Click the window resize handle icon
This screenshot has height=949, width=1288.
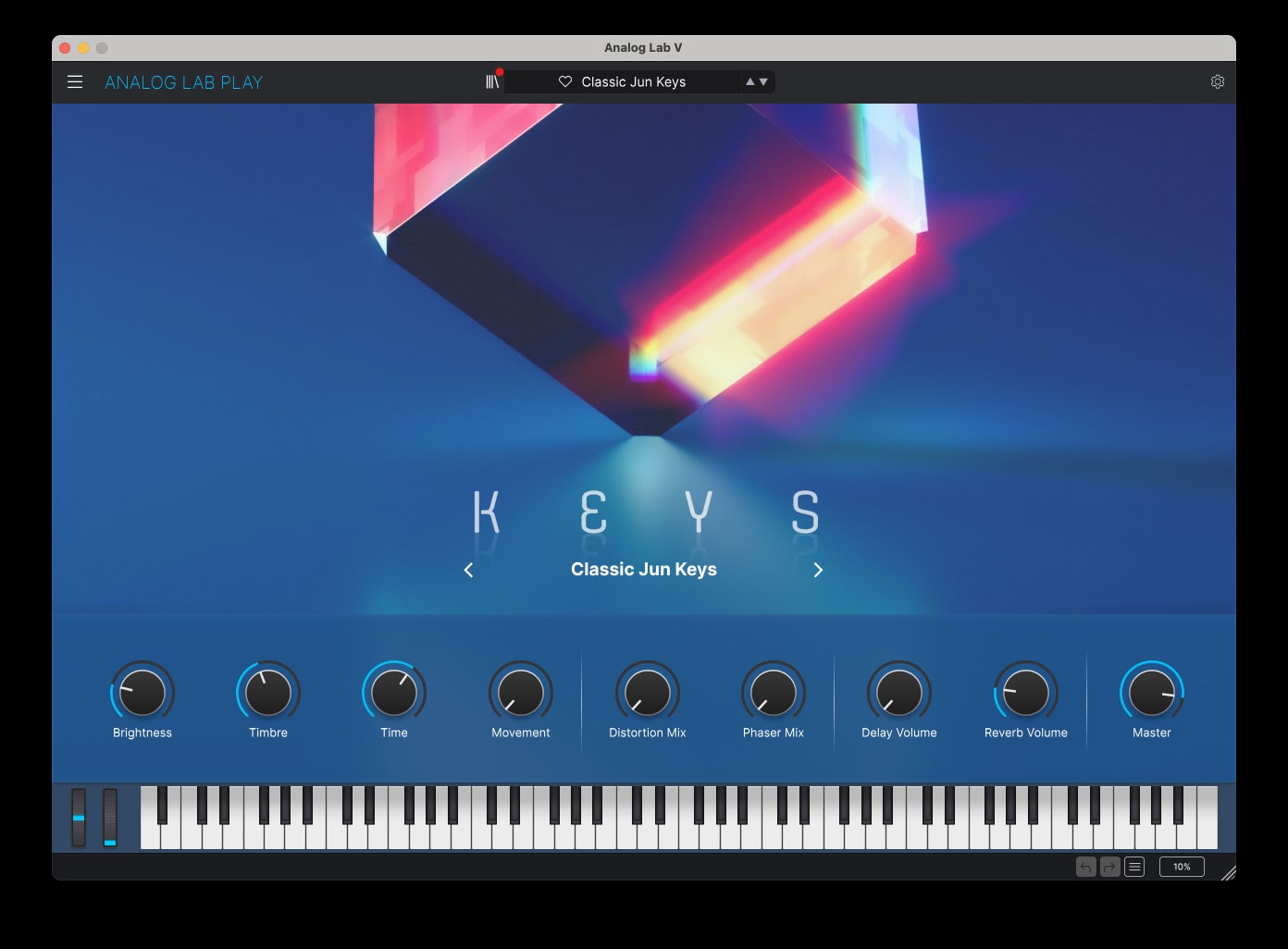[1228, 872]
